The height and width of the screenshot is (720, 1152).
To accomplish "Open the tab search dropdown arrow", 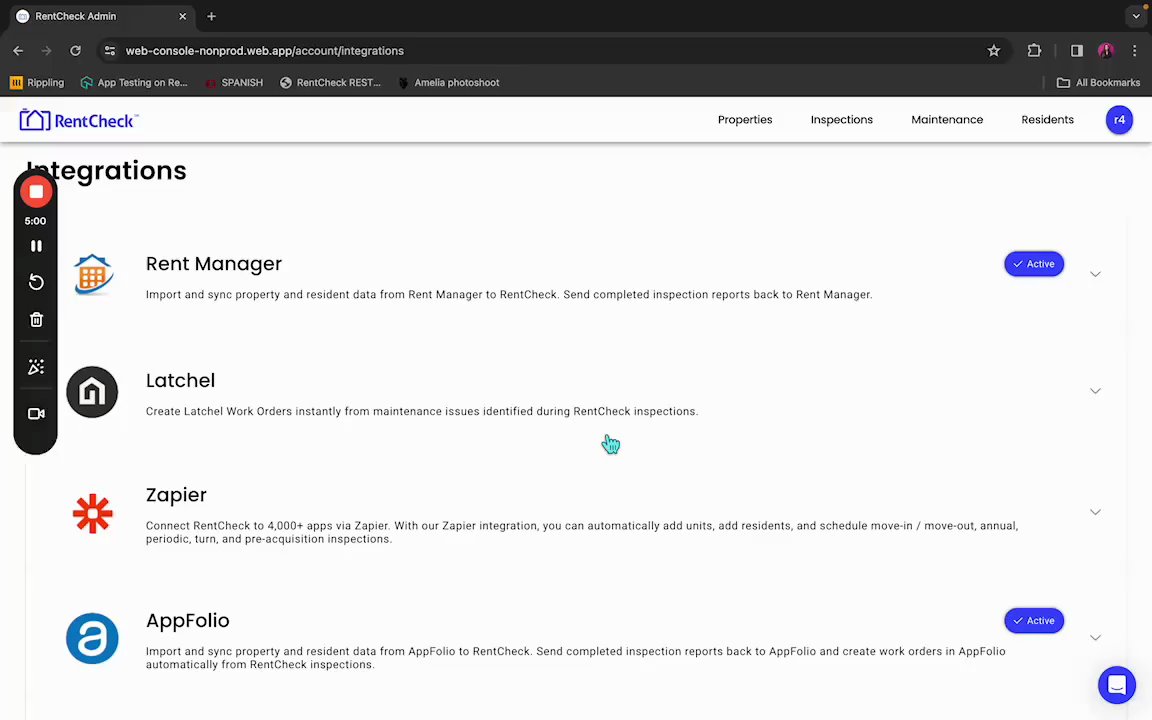I will coord(1136,16).
